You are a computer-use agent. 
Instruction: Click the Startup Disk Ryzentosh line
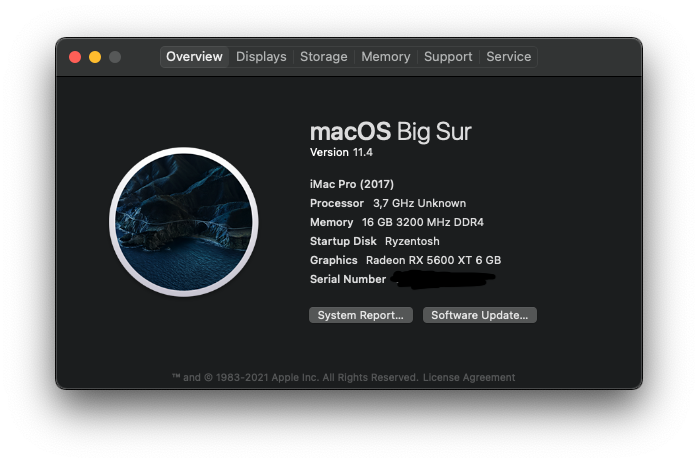[374, 241]
